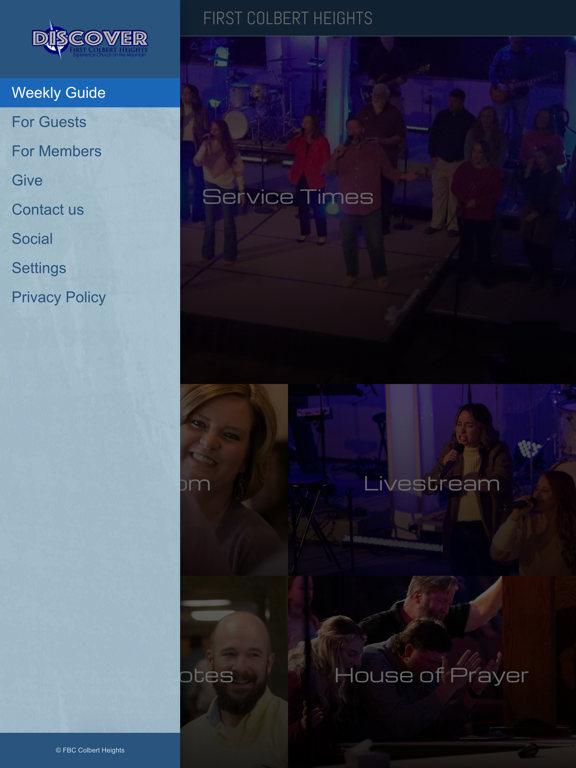
Task: Click the Discover First Colbert Heights logo
Action: pos(90,39)
